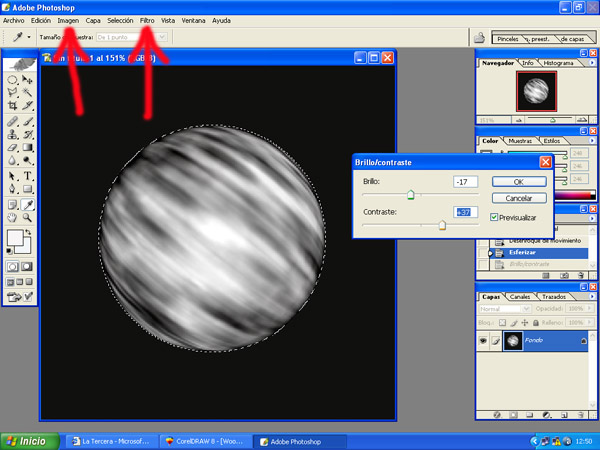Open the Selección menu
Image resolution: width=600 pixels, height=450 pixels.
[x=120, y=21]
